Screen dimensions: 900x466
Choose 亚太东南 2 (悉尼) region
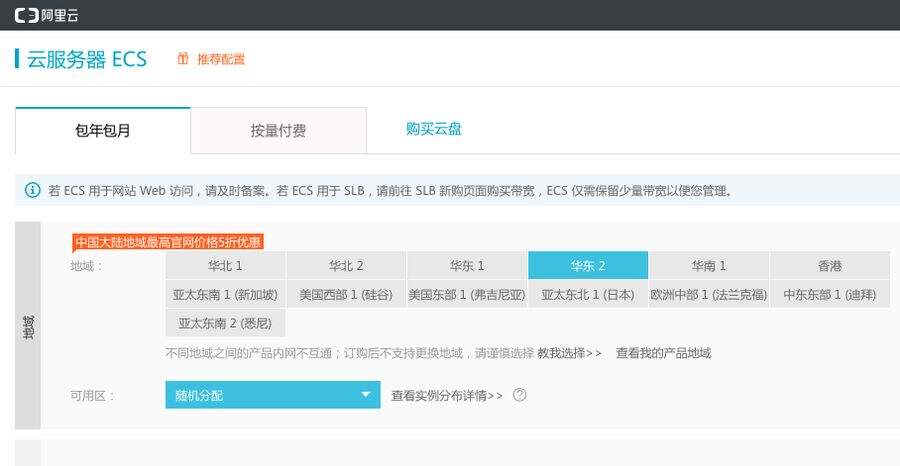click(225, 323)
